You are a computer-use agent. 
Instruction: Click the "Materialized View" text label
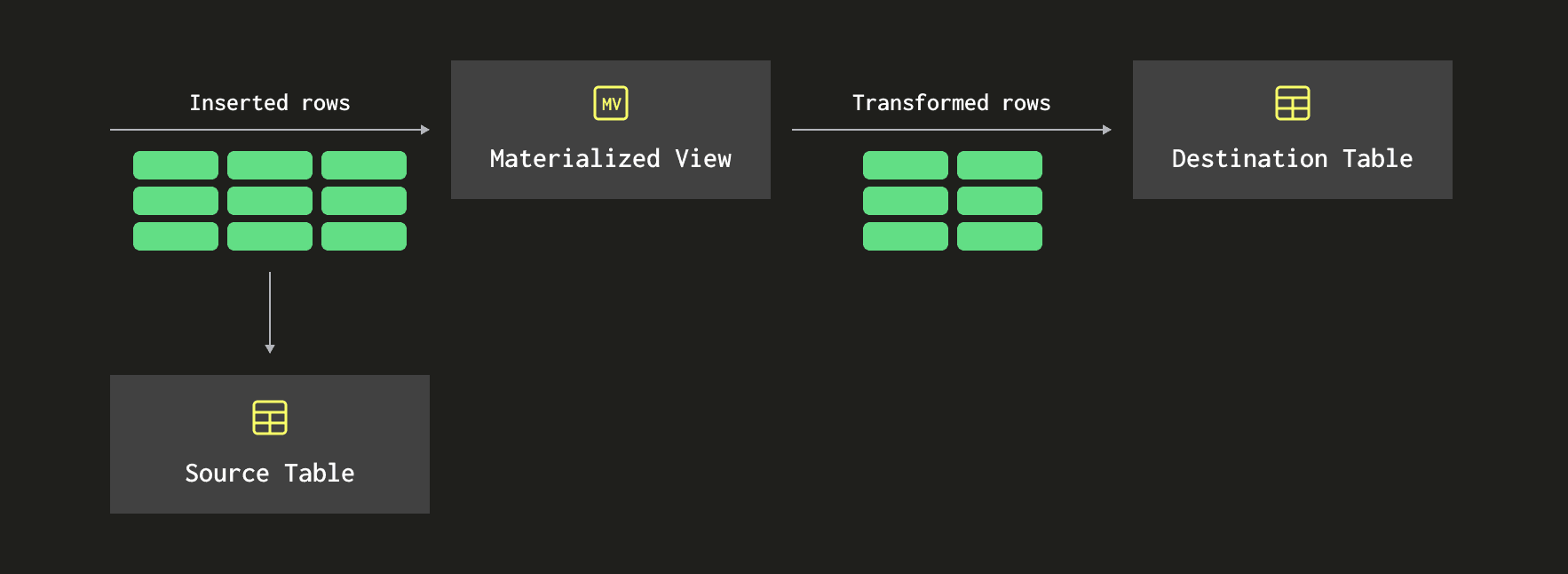point(611,159)
